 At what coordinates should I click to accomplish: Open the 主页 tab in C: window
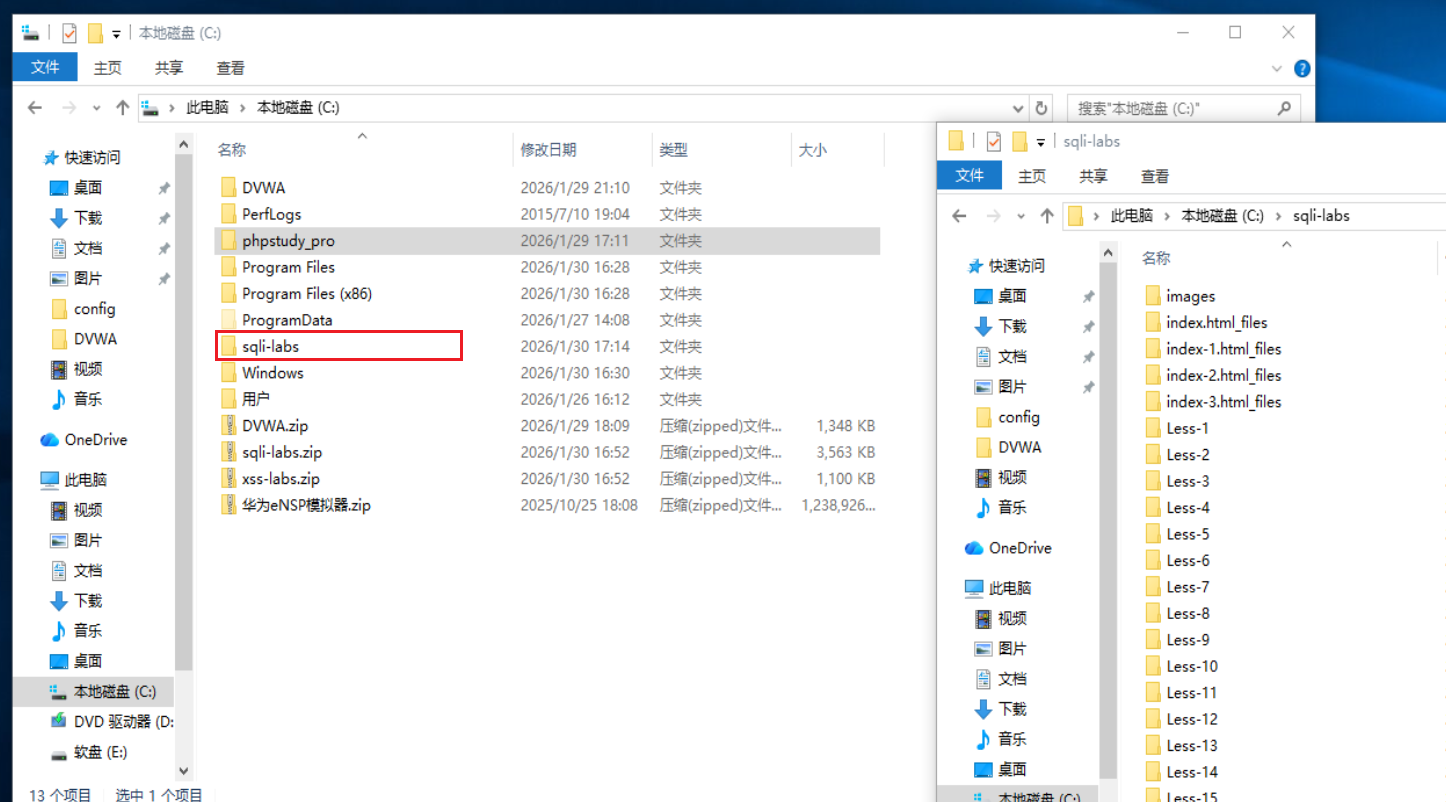coord(107,68)
